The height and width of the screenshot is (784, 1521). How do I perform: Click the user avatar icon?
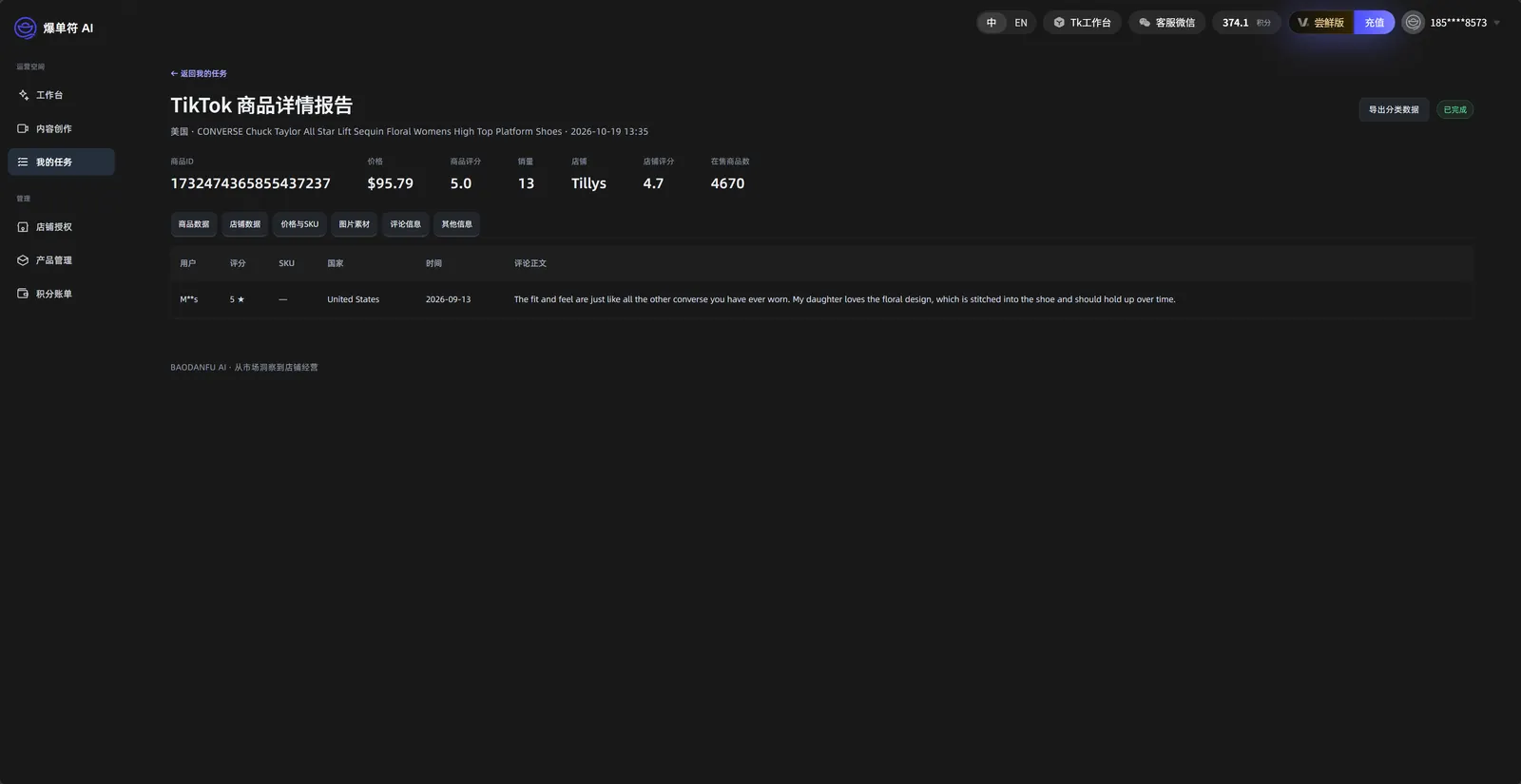point(1414,23)
